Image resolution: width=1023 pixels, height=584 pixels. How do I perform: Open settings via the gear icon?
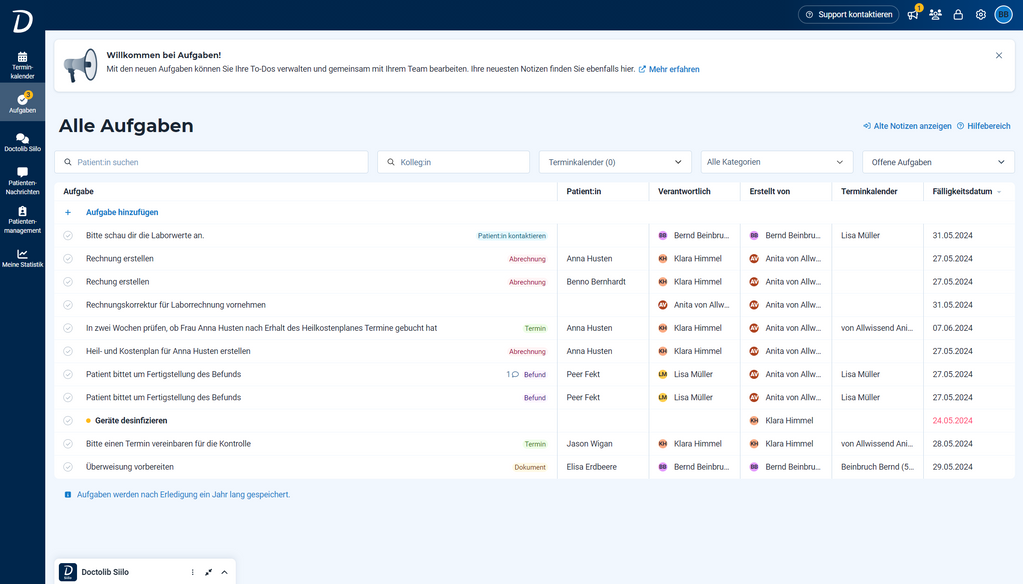980,14
